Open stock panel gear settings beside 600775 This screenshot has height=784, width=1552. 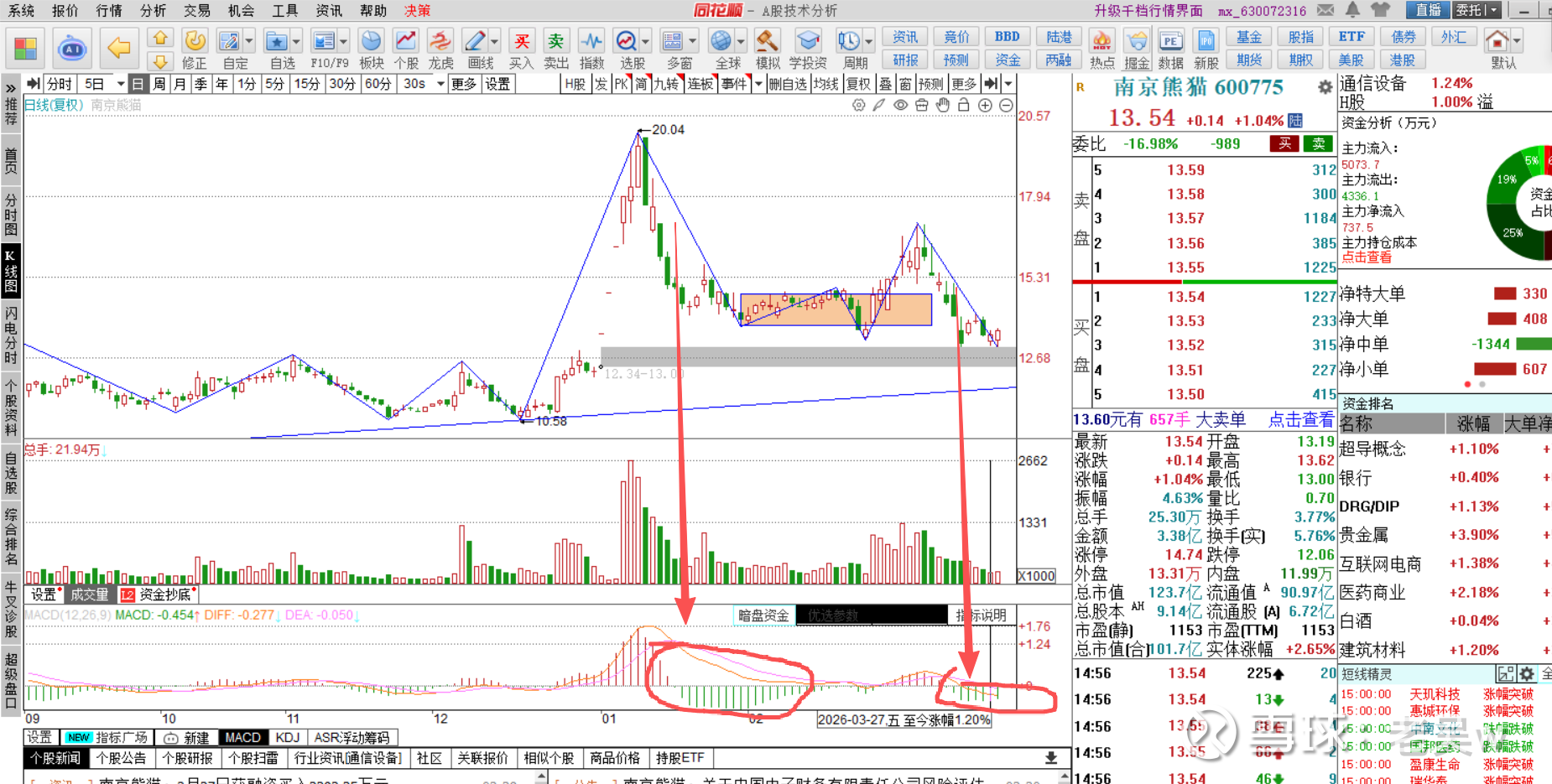(x=1325, y=87)
